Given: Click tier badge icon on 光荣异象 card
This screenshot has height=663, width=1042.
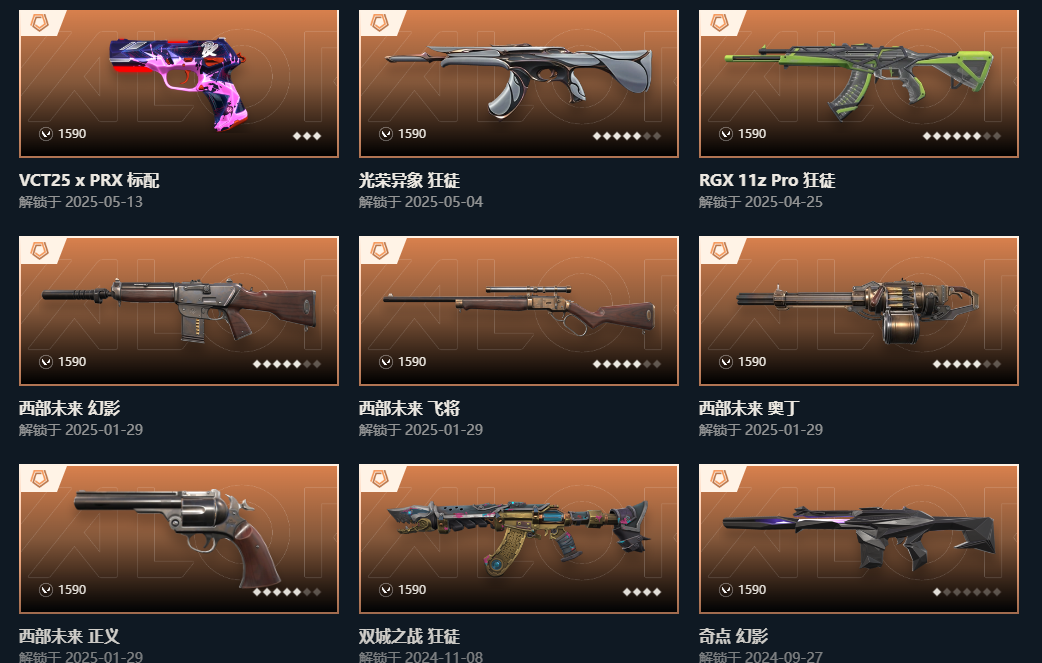Looking at the screenshot, I should [x=379, y=23].
